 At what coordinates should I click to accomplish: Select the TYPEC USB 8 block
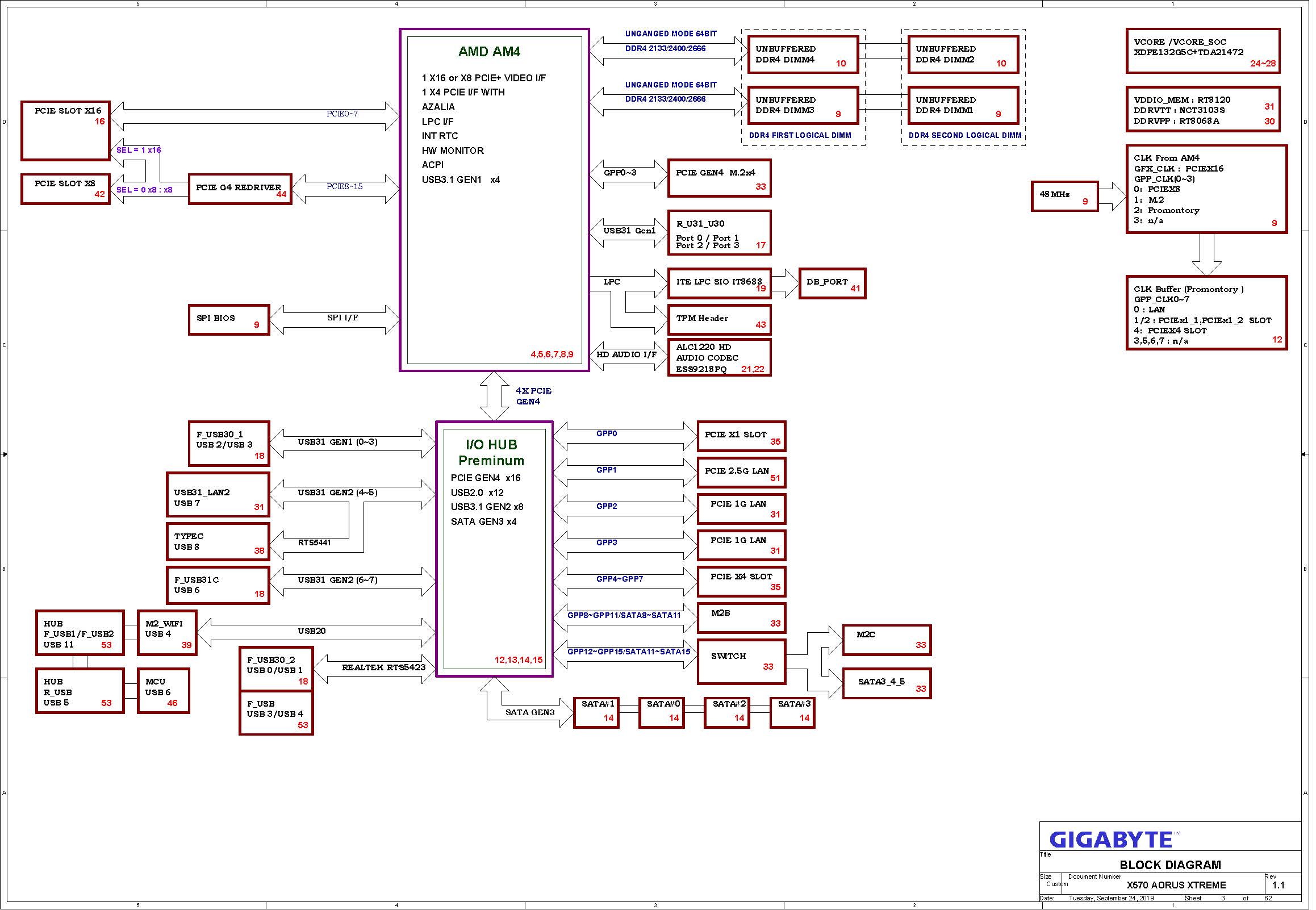point(219,543)
